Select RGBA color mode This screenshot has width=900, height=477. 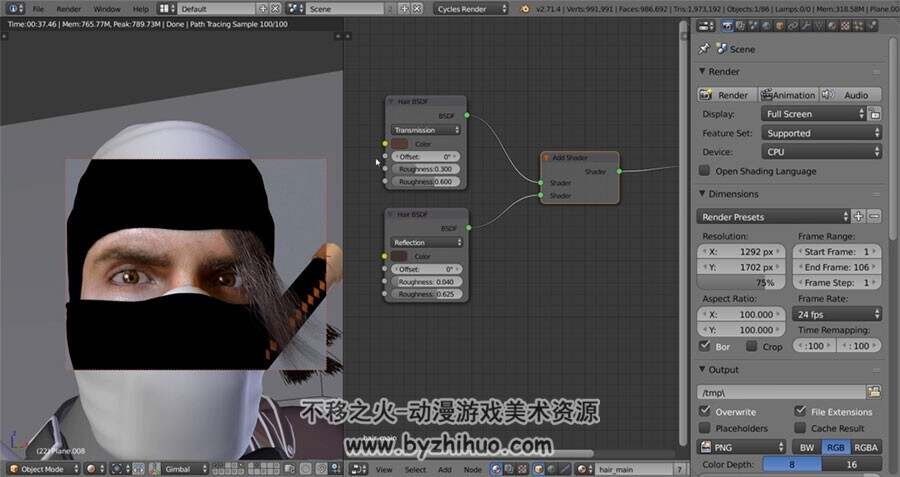point(866,447)
